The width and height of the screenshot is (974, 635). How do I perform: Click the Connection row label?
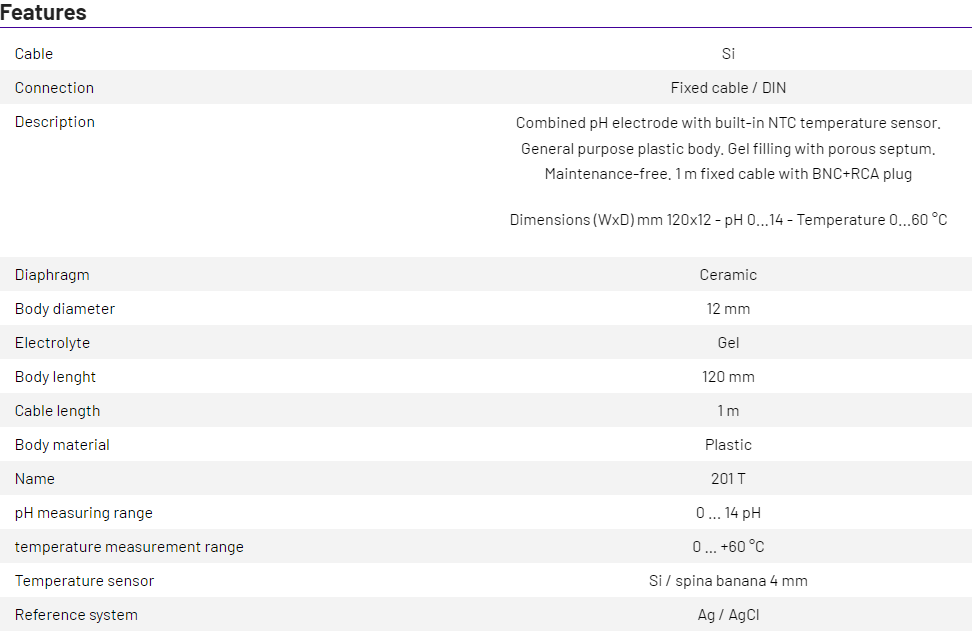[54, 88]
